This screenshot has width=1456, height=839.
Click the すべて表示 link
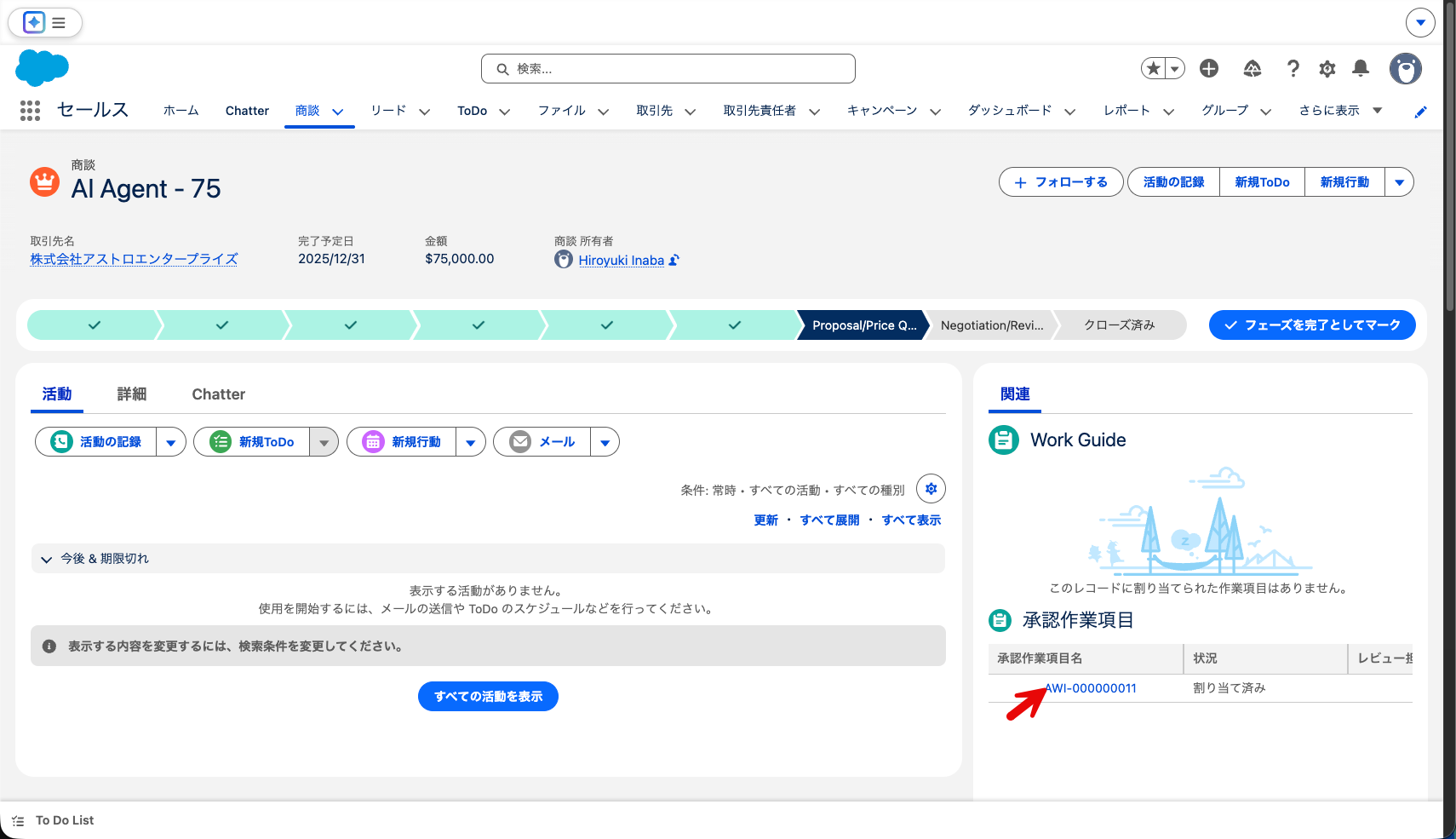(x=912, y=520)
